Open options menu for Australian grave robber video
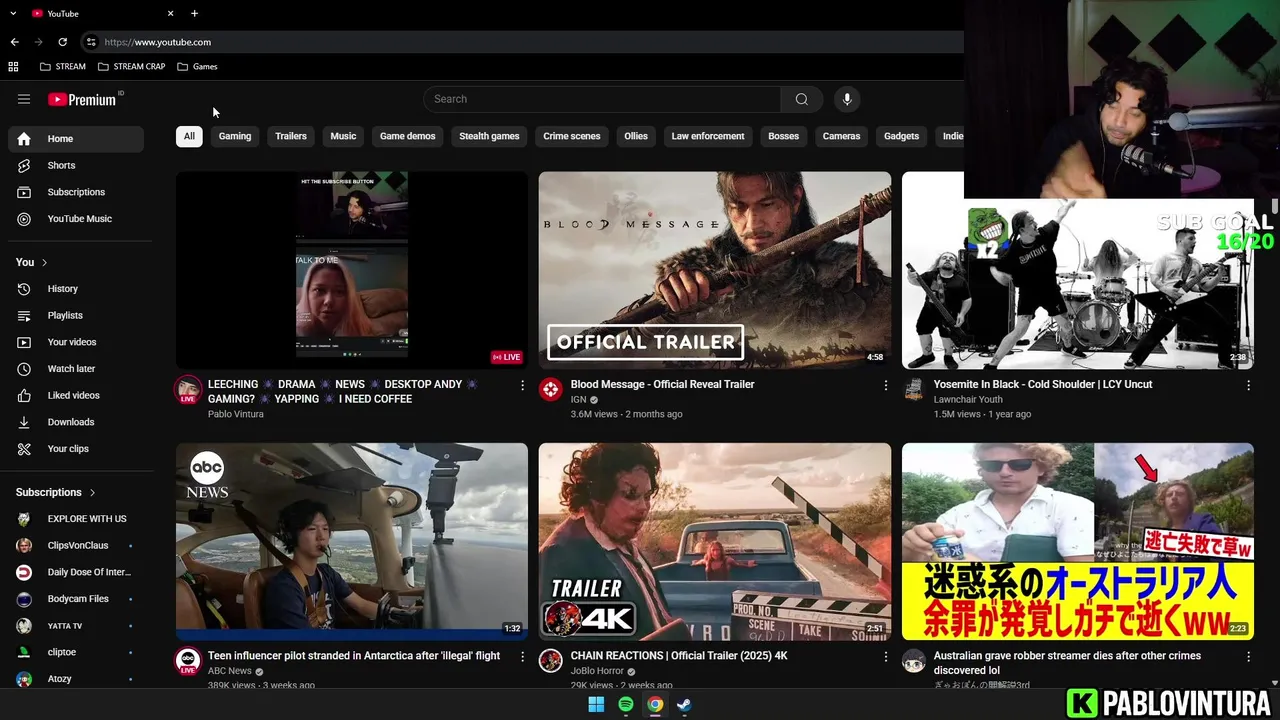Image resolution: width=1280 pixels, height=720 pixels. [1248, 657]
